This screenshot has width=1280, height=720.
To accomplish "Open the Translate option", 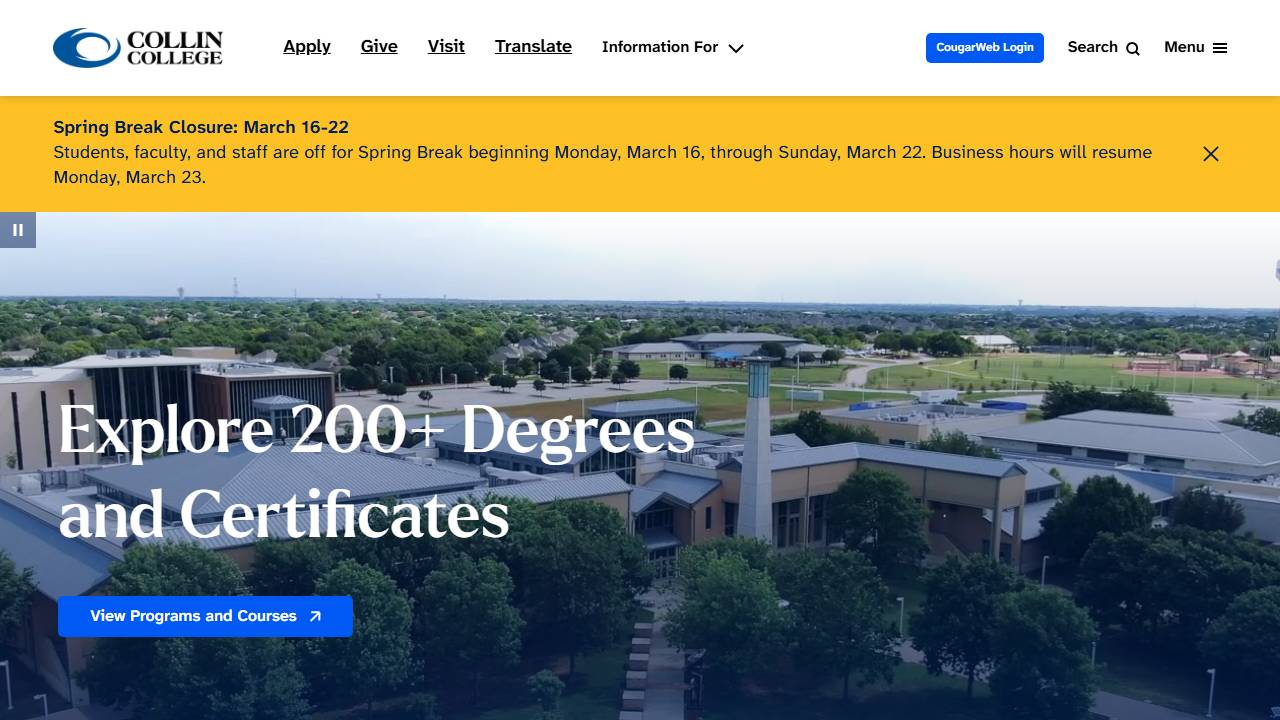I will click(533, 46).
